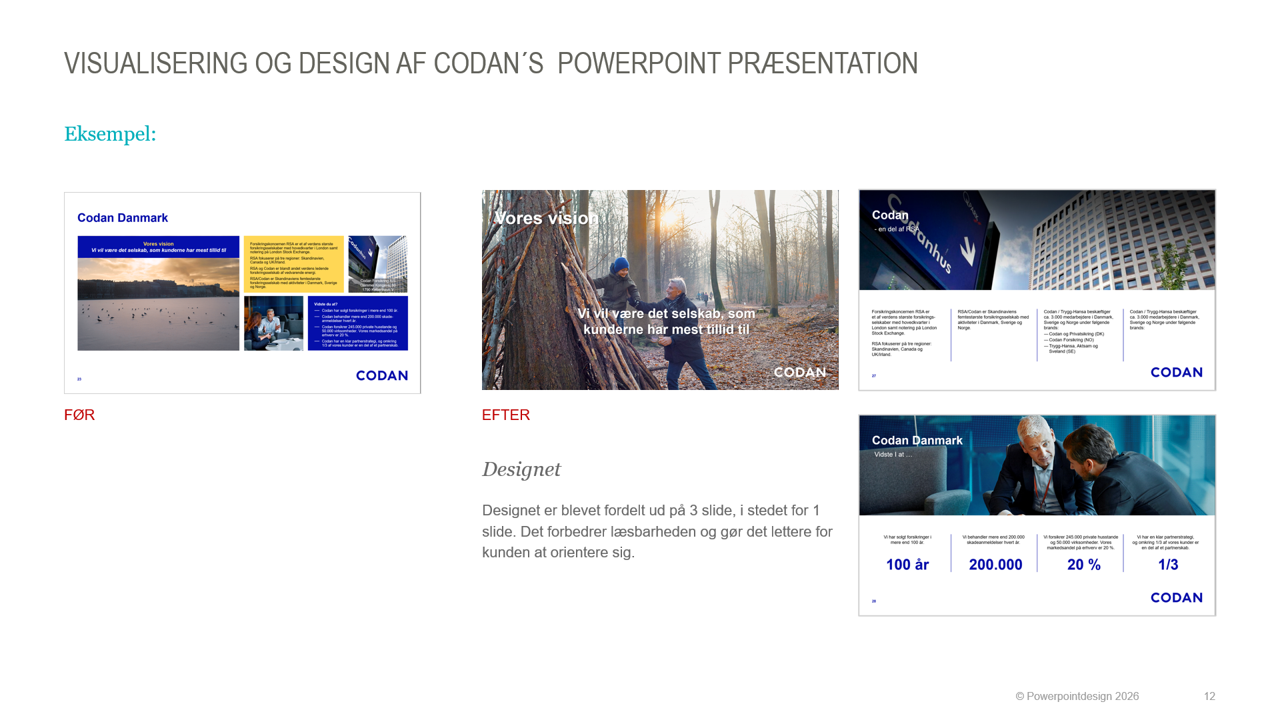Open the Codanhus building slide thumbnail
The height and width of the screenshot is (720, 1280).
[x=1037, y=290]
